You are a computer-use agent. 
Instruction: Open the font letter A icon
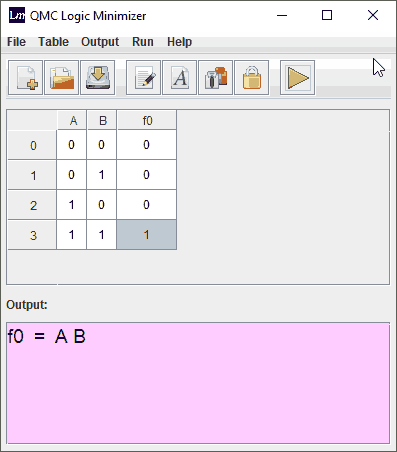click(x=179, y=78)
